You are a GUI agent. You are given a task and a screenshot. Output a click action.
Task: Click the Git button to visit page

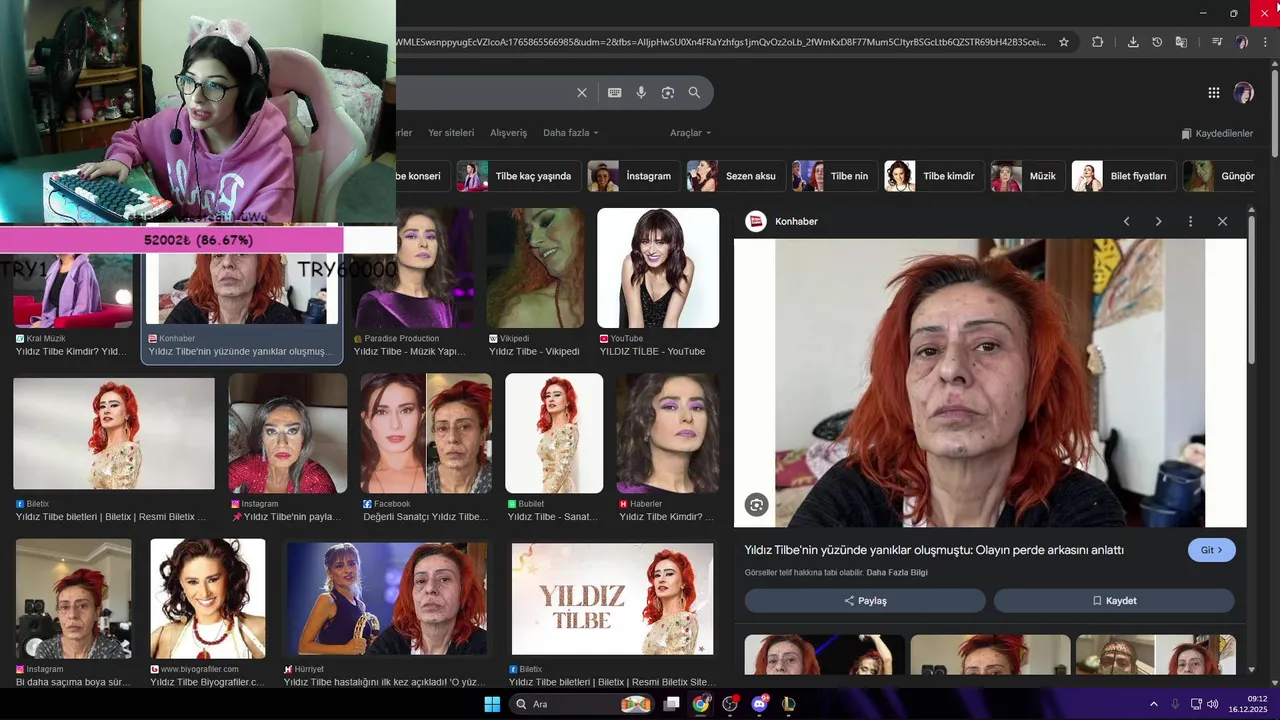[x=1212, y=550]
